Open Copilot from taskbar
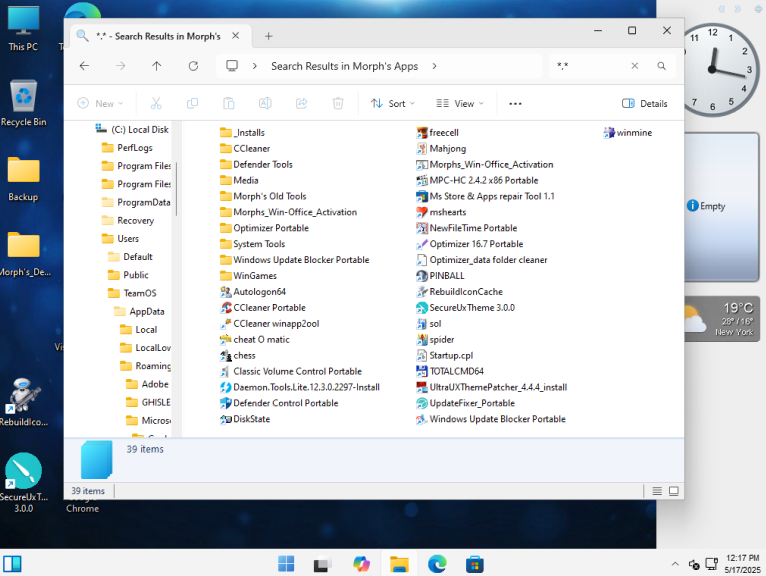The width and height of the screenshot is (766, 576). tap(362, 564)
